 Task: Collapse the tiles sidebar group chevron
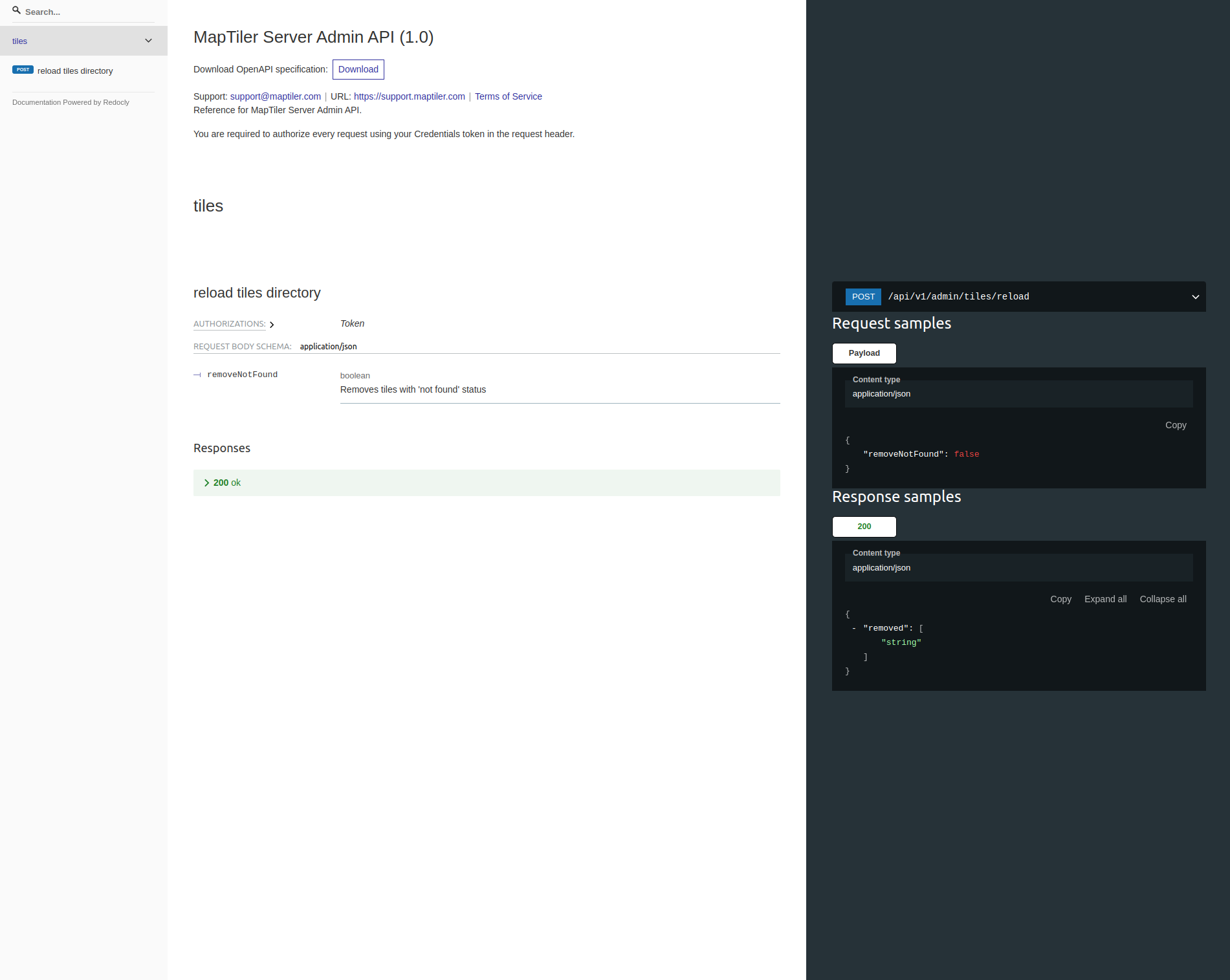click(148, 41)
